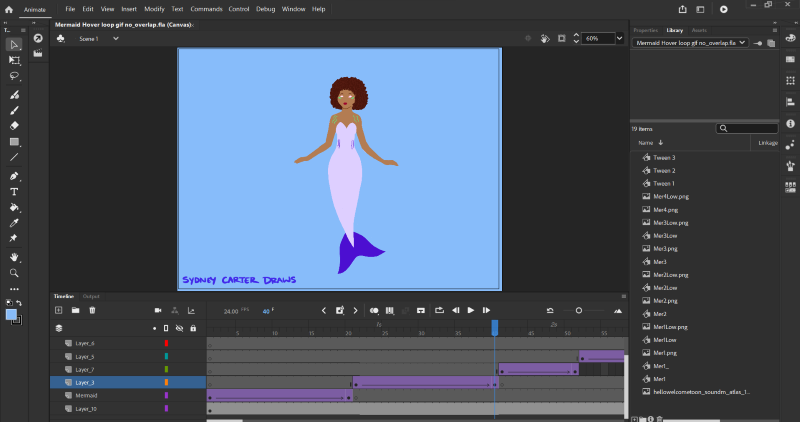
Task: Select the Classic Brush tool
Action: [x=14, y=110]
